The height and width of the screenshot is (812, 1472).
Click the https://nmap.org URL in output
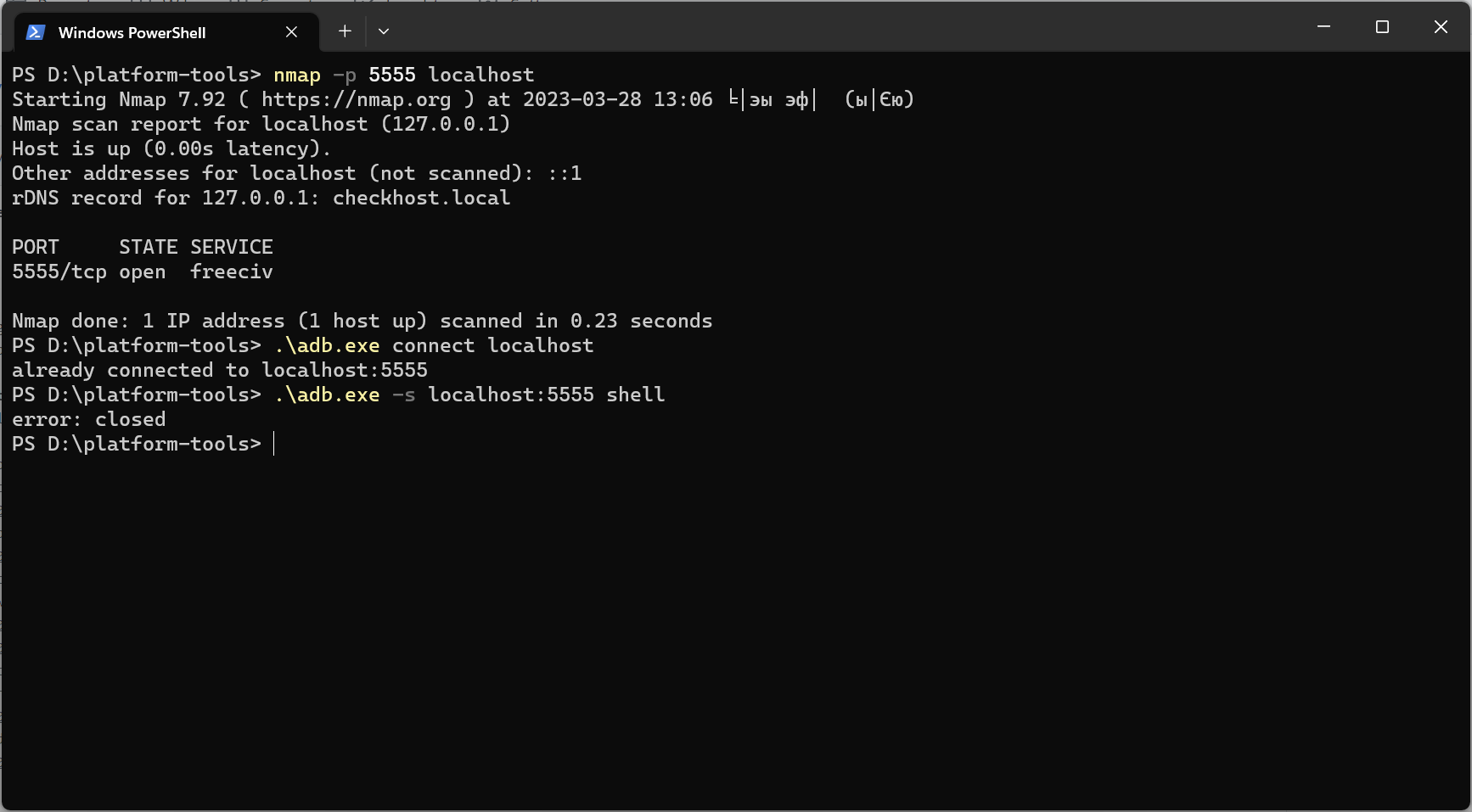[356, 99]
